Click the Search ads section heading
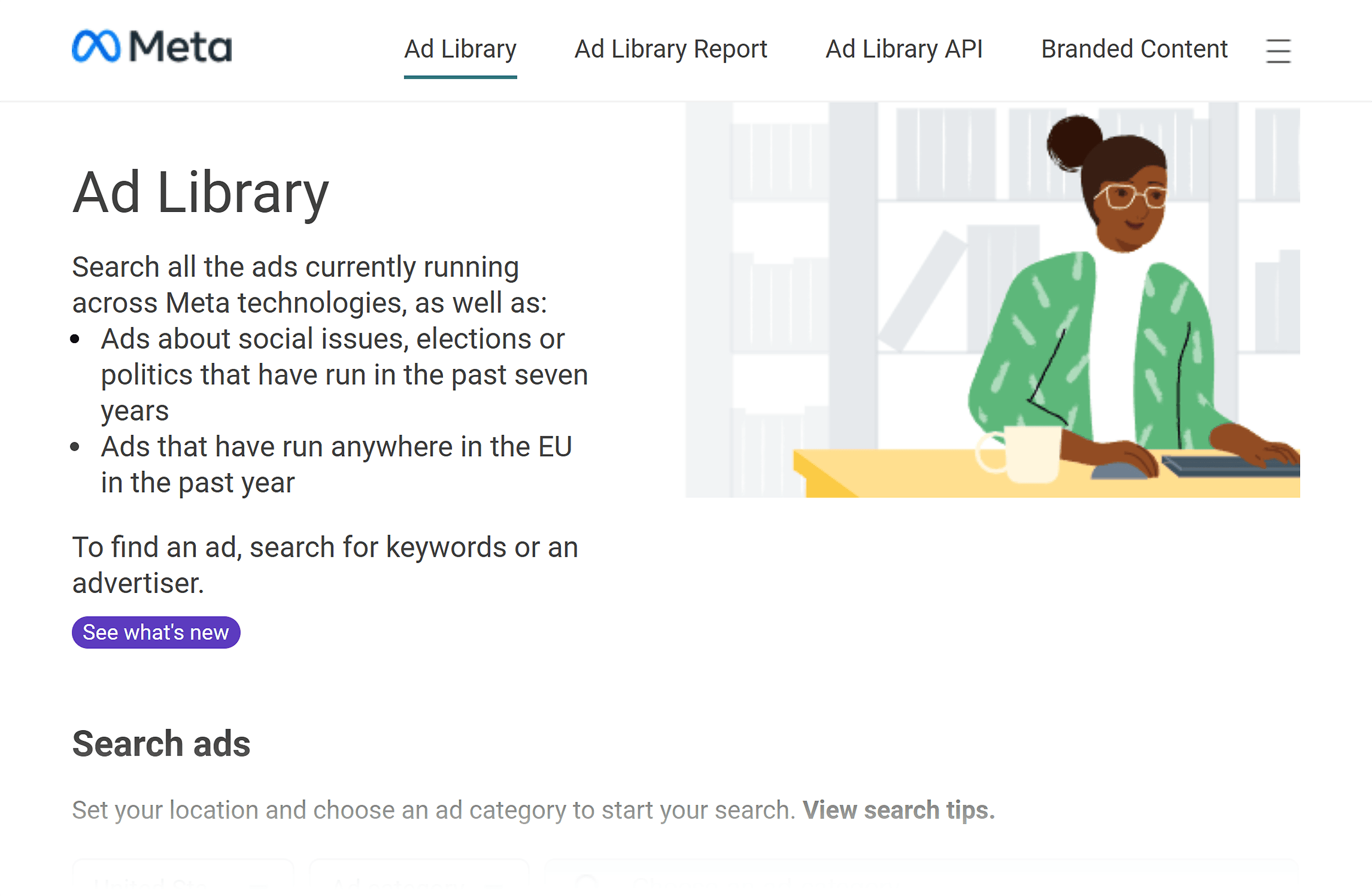The width and height of the screenshot is (1372, 896). click(x=160, y=744)
